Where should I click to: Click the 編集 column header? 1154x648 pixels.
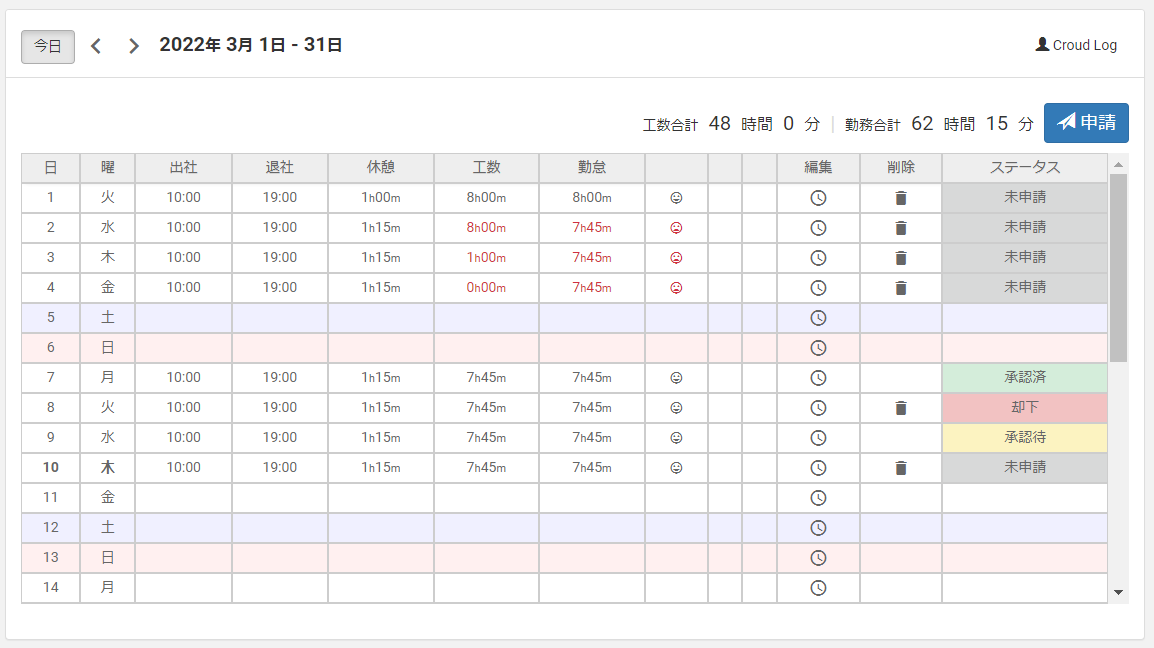click(818, 168)
